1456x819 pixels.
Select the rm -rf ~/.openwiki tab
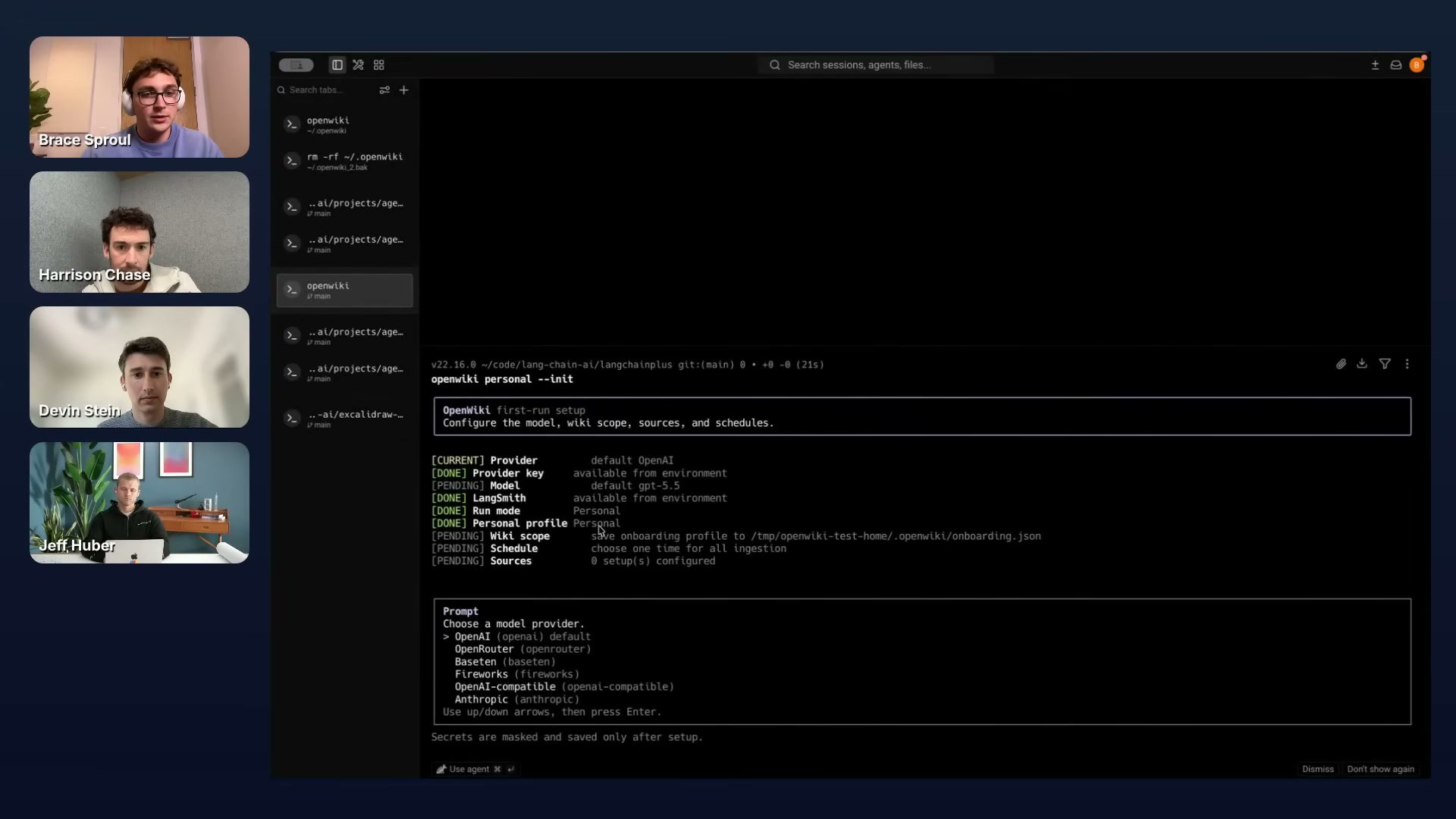point(345,161)
